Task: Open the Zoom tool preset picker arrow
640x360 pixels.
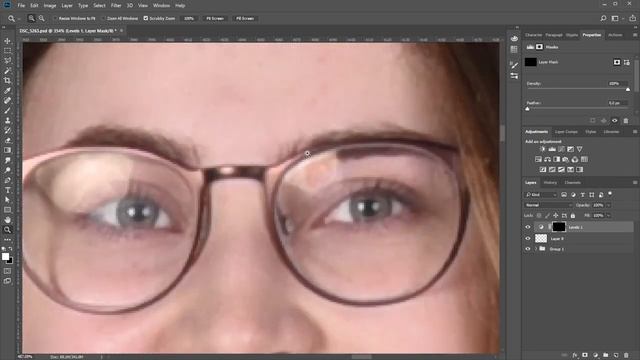Action: pyautogui.click(x=19, y=19)
